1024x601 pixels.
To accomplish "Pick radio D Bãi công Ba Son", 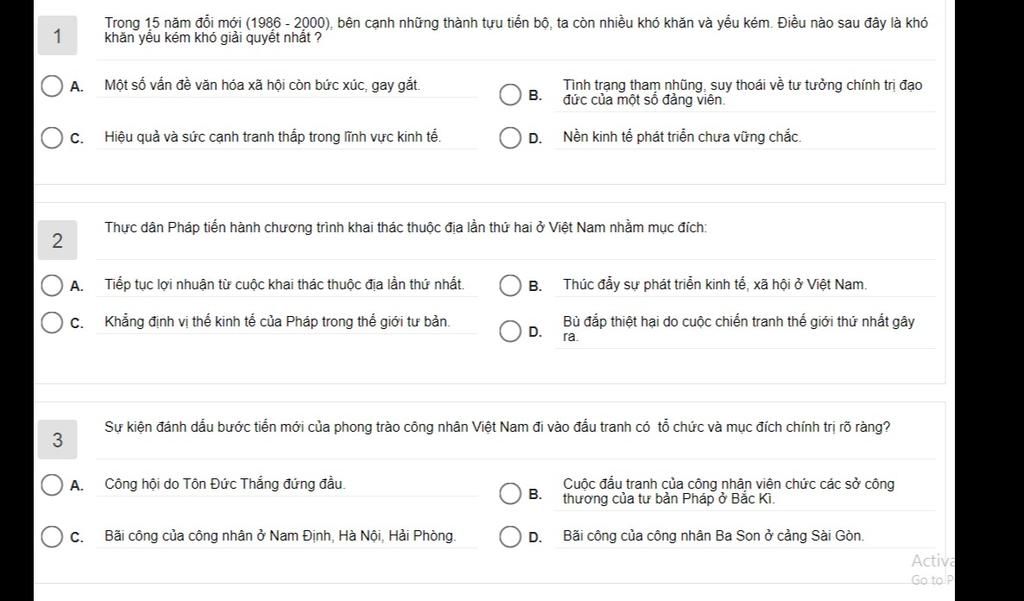I will (510, 537).
